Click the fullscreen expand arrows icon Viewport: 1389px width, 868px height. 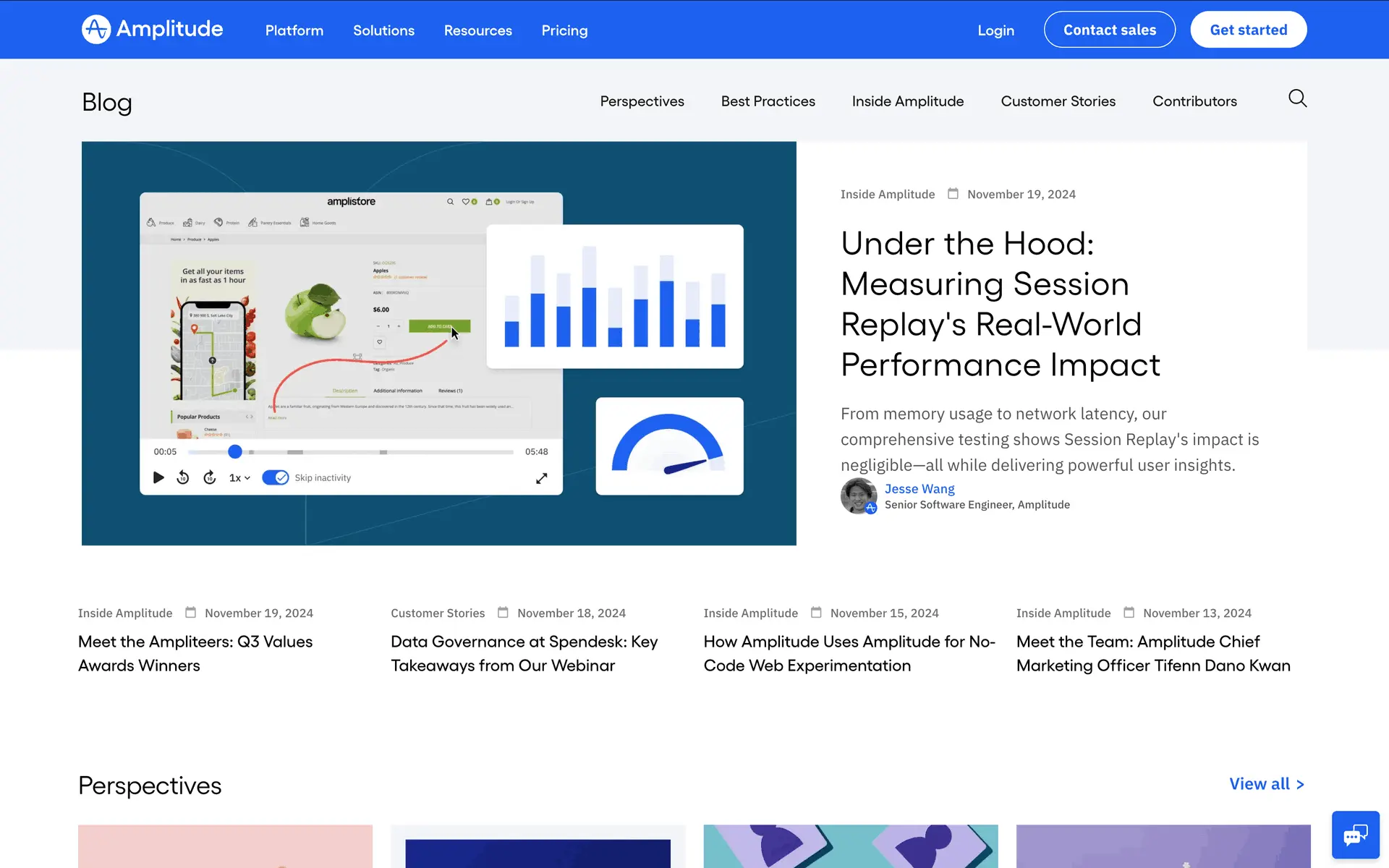click(541, 478)
